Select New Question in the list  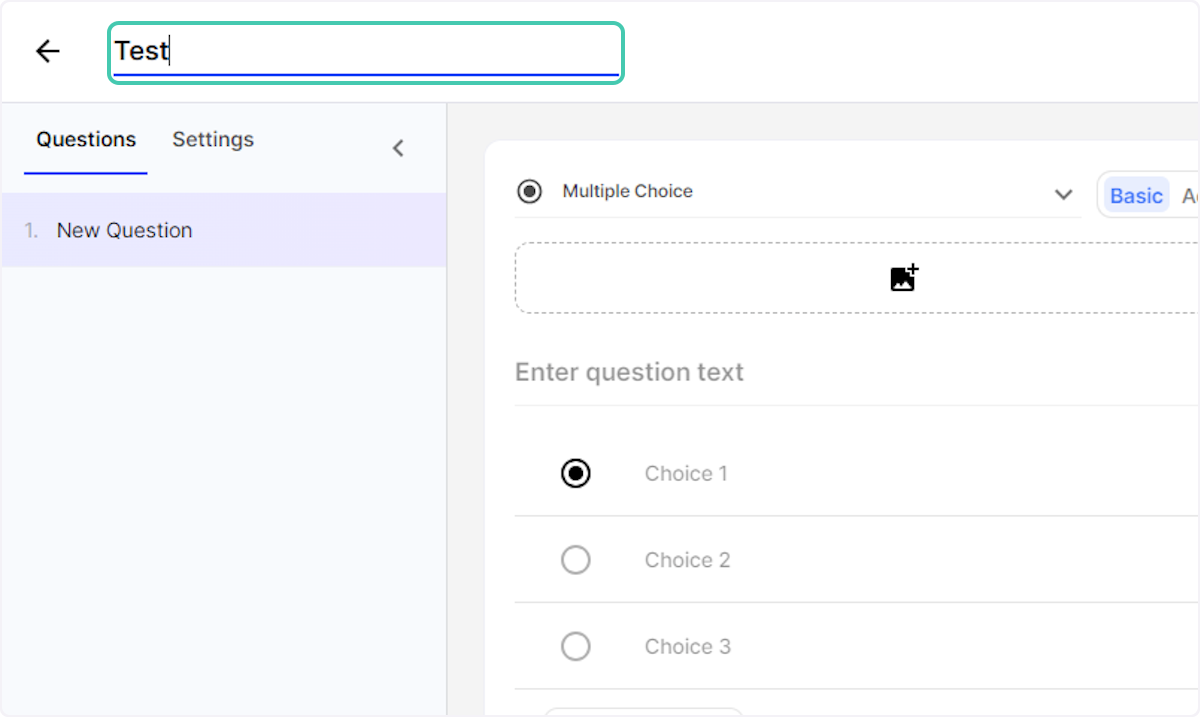coord(124,231)
